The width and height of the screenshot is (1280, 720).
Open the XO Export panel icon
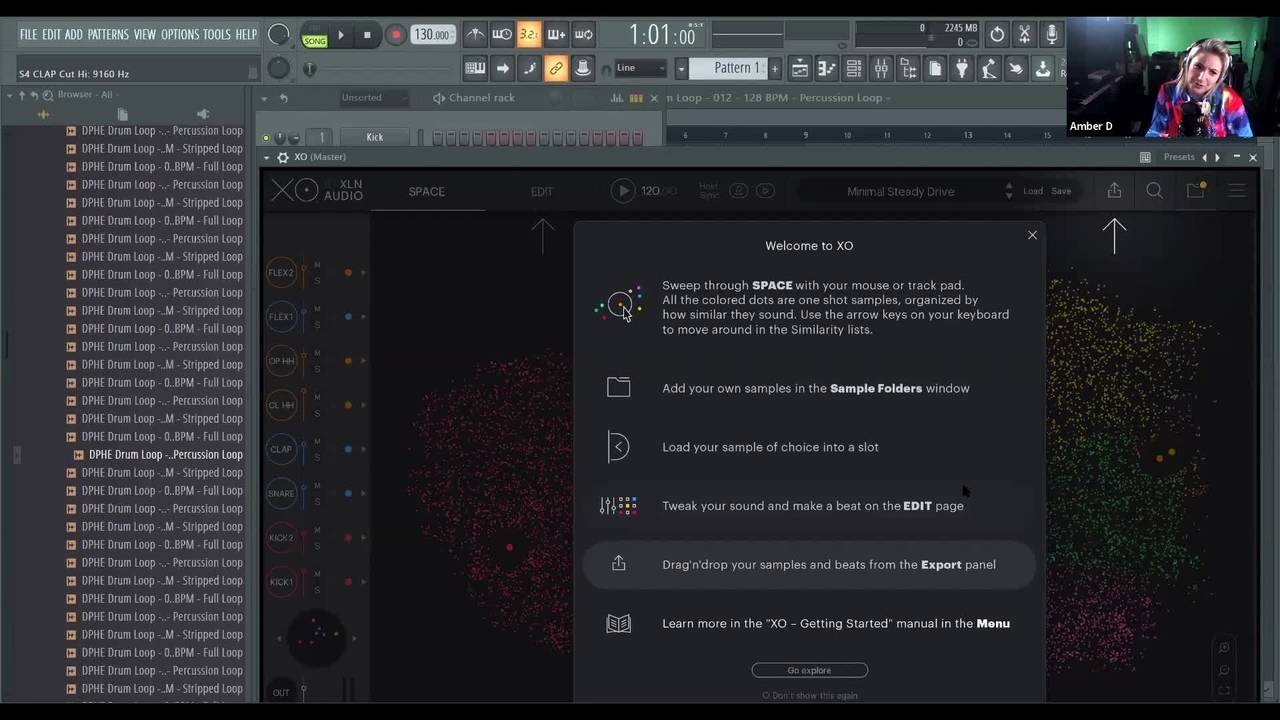pos(1114,191)
